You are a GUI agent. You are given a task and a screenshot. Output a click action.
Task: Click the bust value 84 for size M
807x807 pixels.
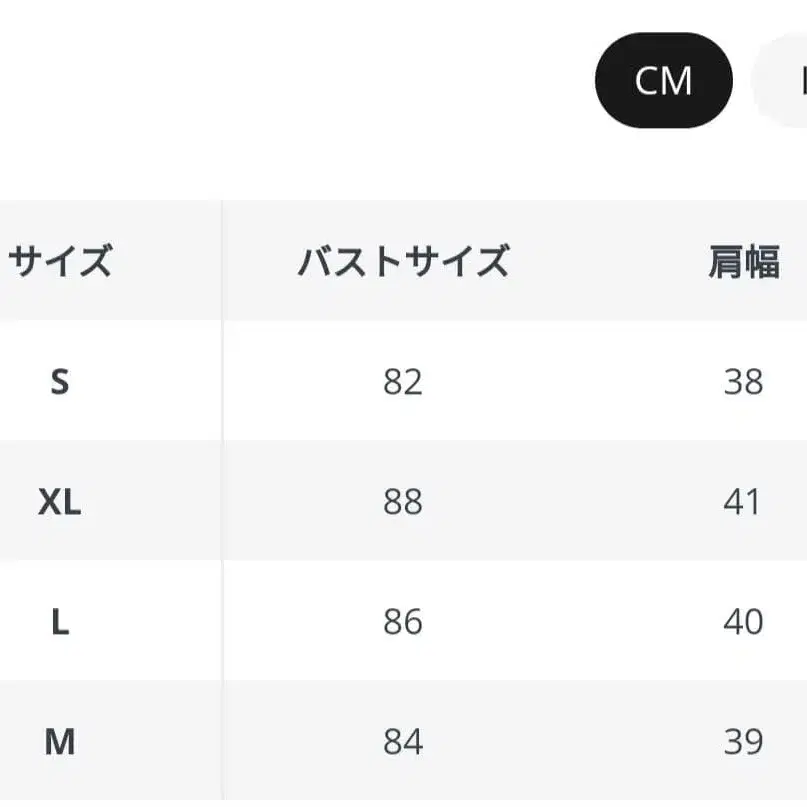(x=404, y=743)
